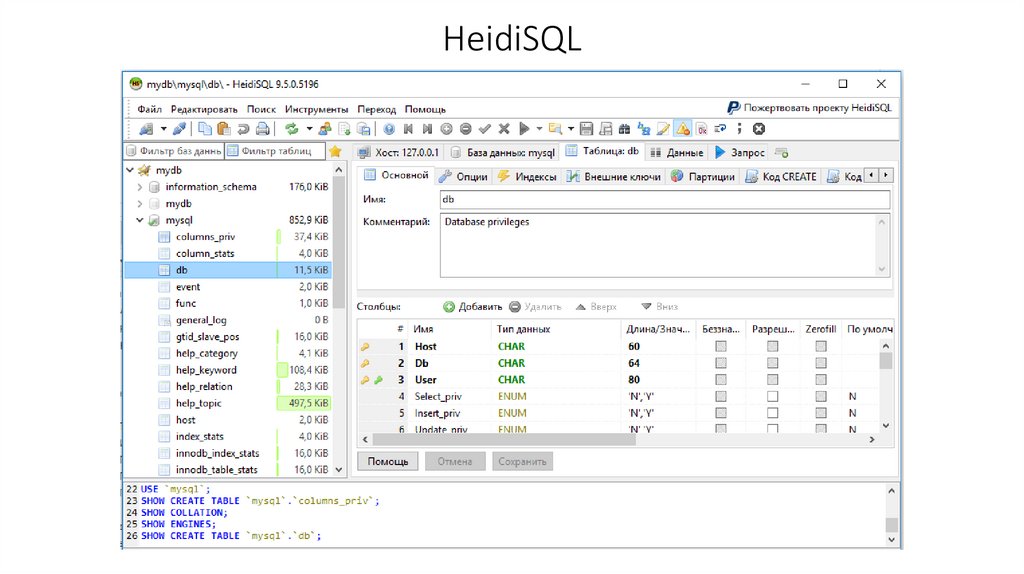The width and height of the screenshot is (1024, 574).
Task: Jump to last row icon
Action: pos(427,129)
